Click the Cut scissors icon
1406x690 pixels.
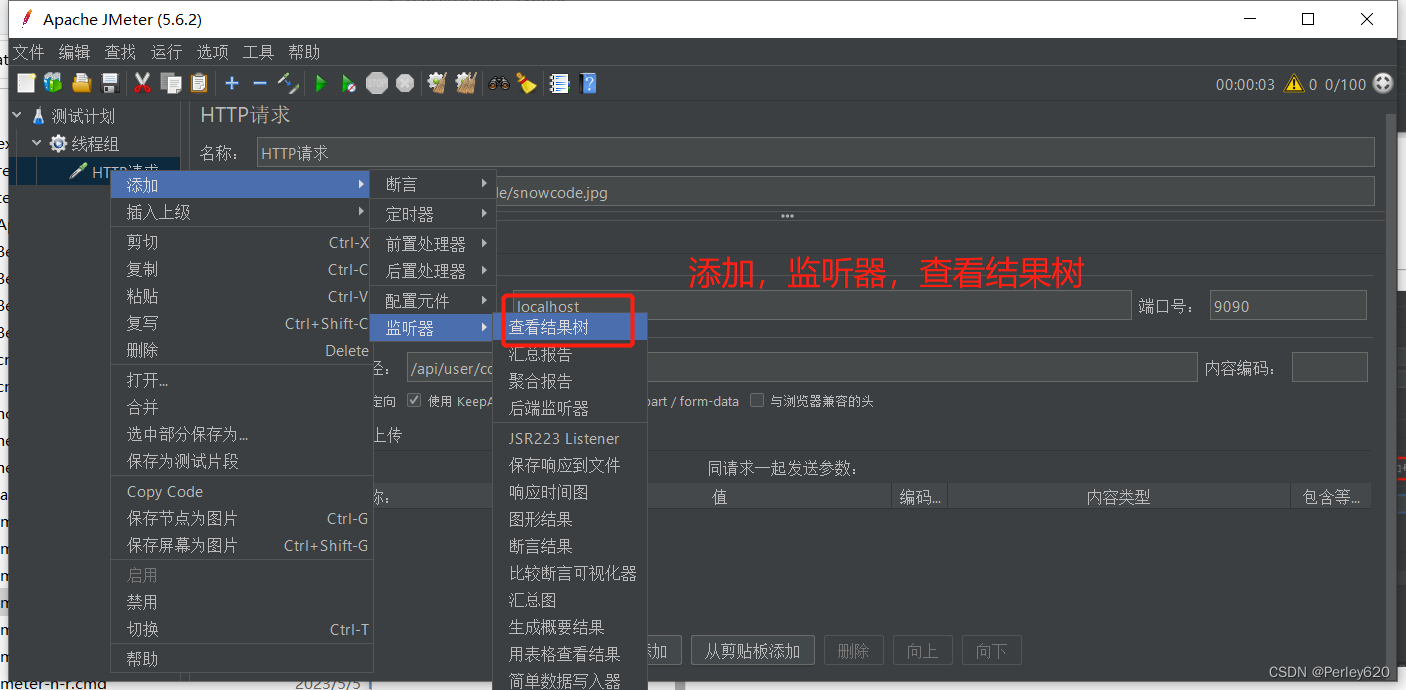(143, 84)
